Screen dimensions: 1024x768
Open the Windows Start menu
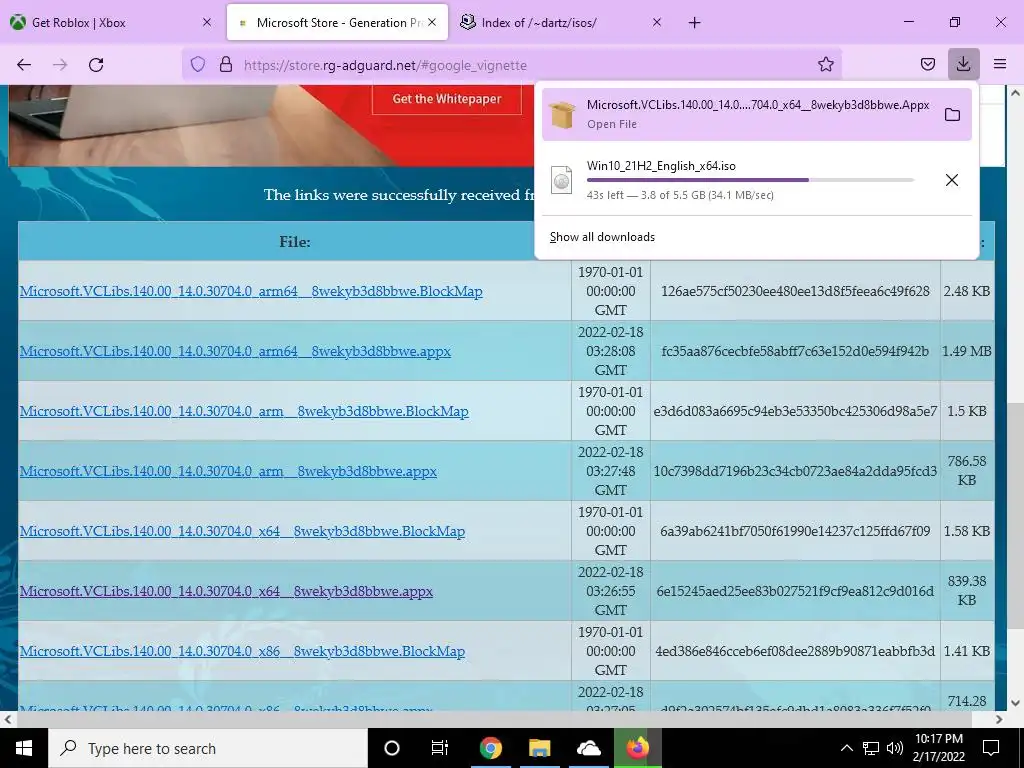click(x=24, y=748)
